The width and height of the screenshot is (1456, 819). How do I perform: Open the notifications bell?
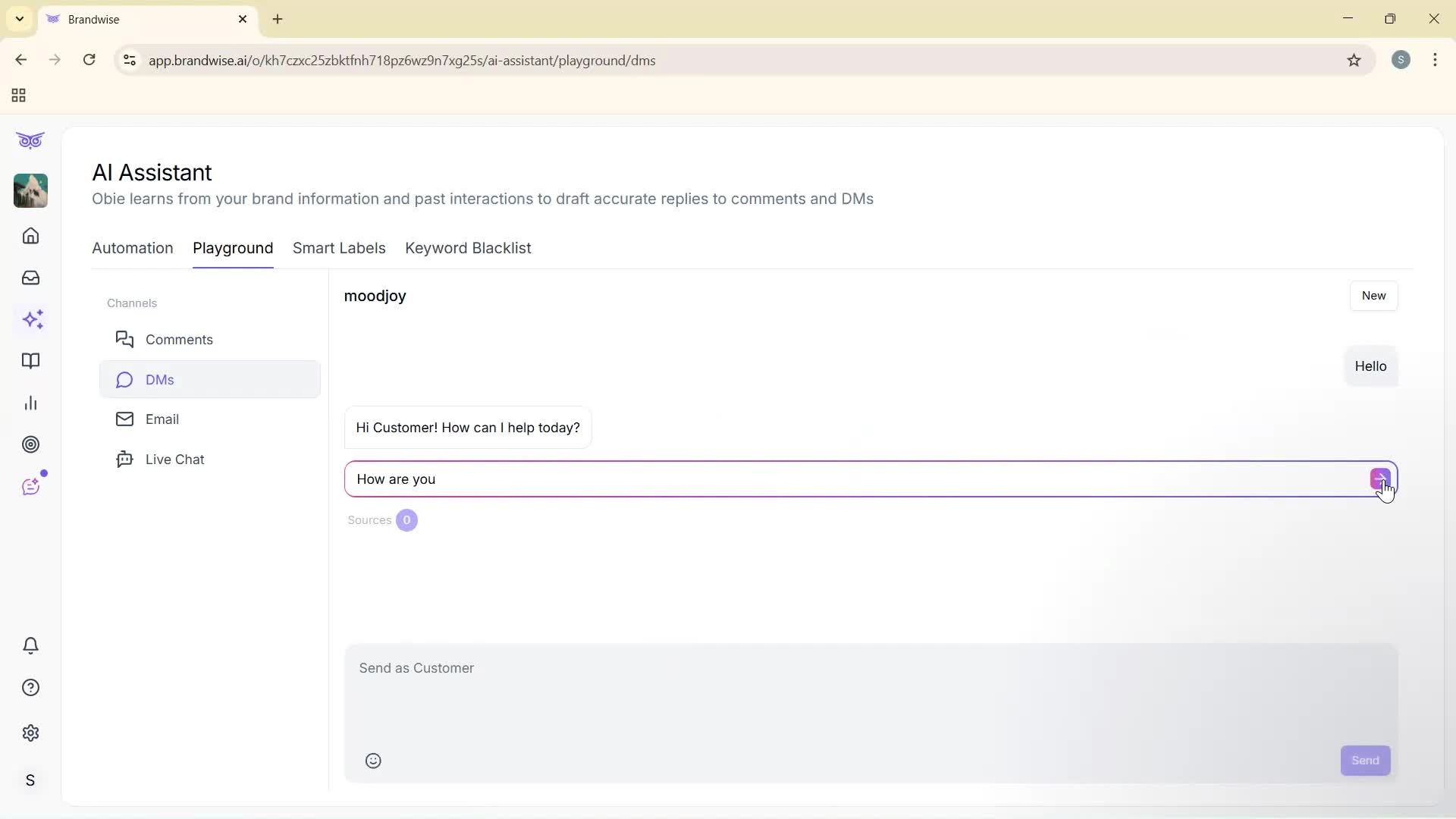(x=30, y=645)
